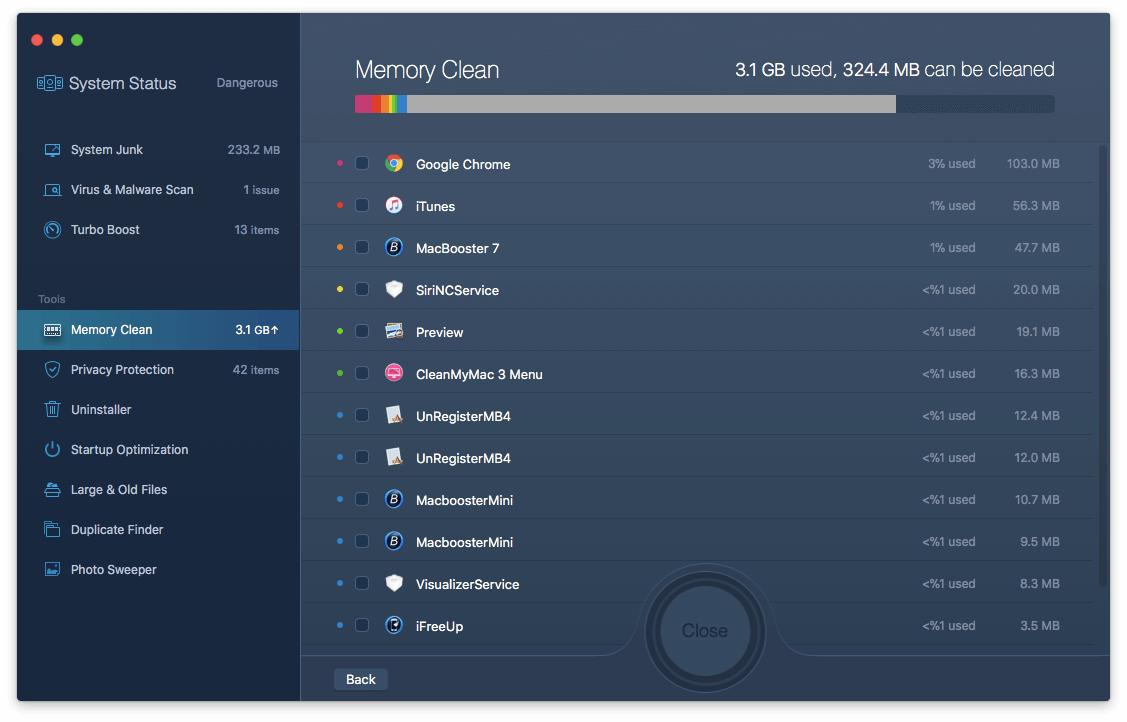
Task: Click the CleanMyMac 3 Menu icon
Action: 394,374
